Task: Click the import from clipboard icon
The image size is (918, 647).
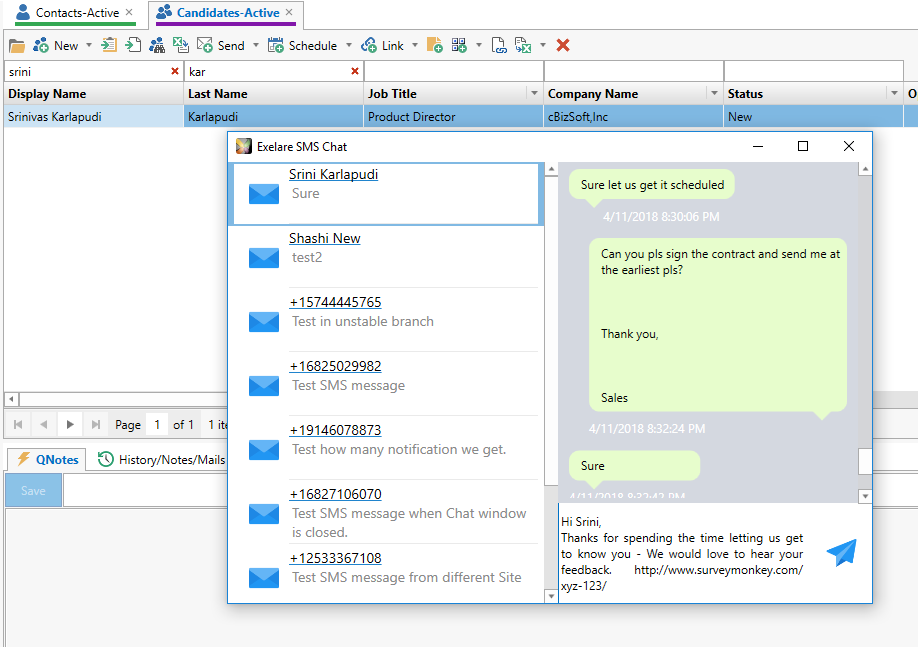Action: [x=109, y=45]
